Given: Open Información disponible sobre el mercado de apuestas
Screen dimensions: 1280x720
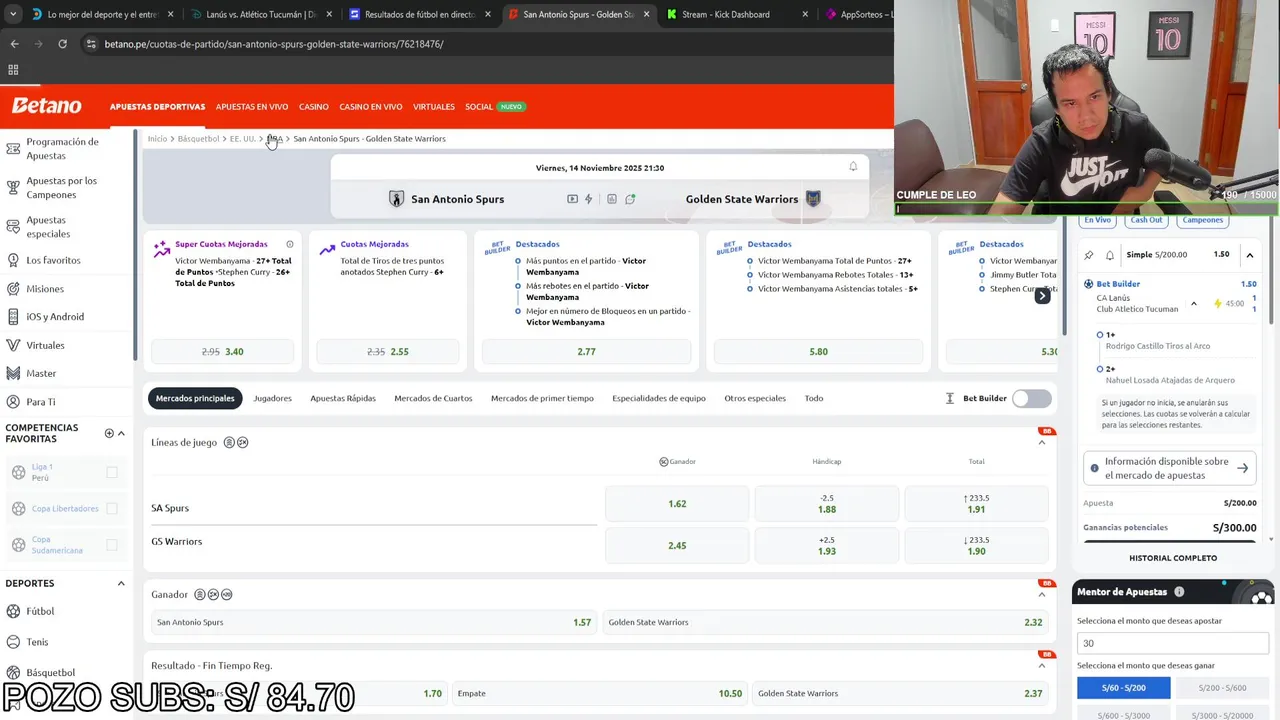Looking at the screenshot, I should [1170, 468].
